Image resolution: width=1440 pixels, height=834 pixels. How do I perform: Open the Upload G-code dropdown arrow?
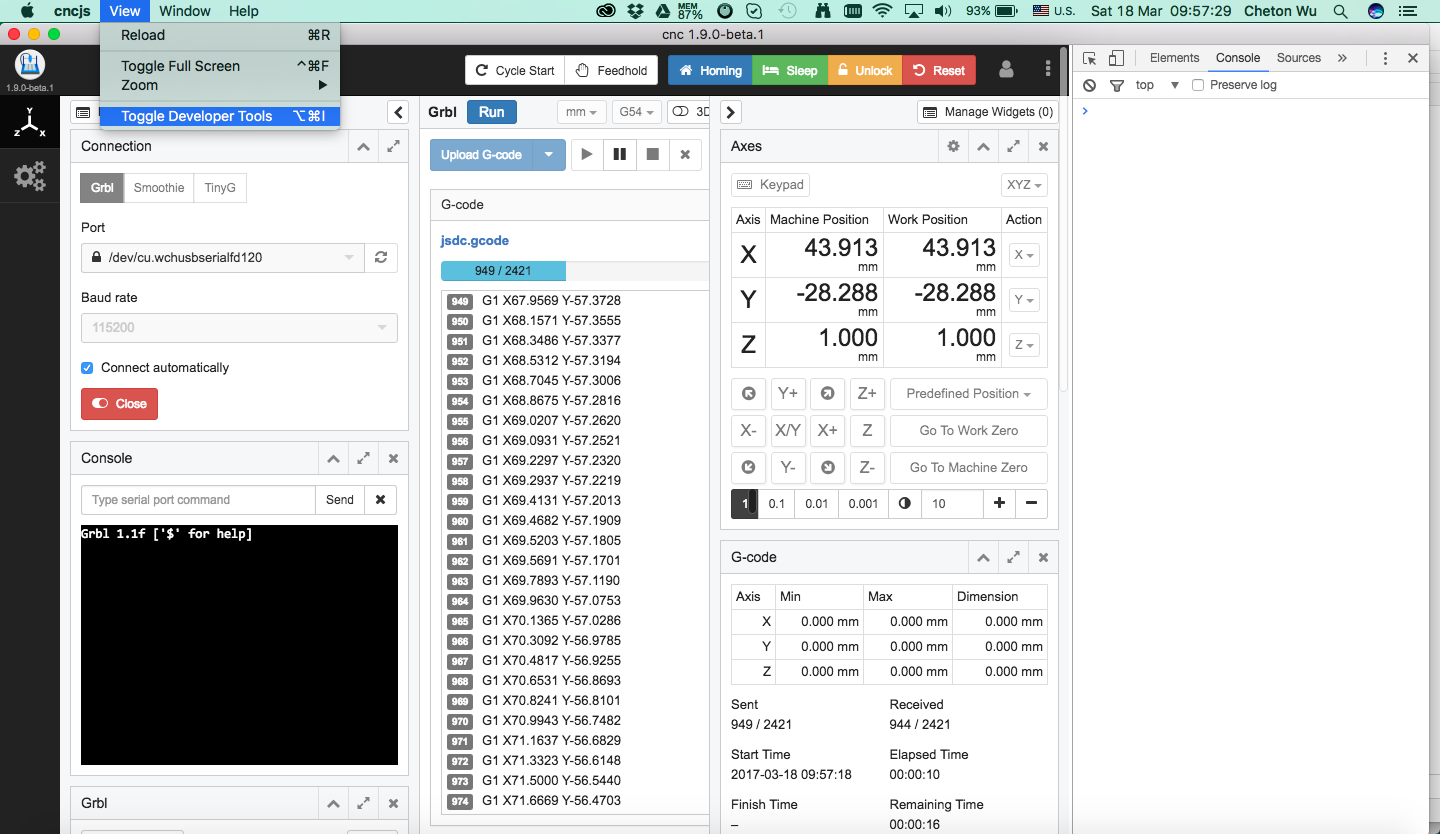[x=548, y=155]
